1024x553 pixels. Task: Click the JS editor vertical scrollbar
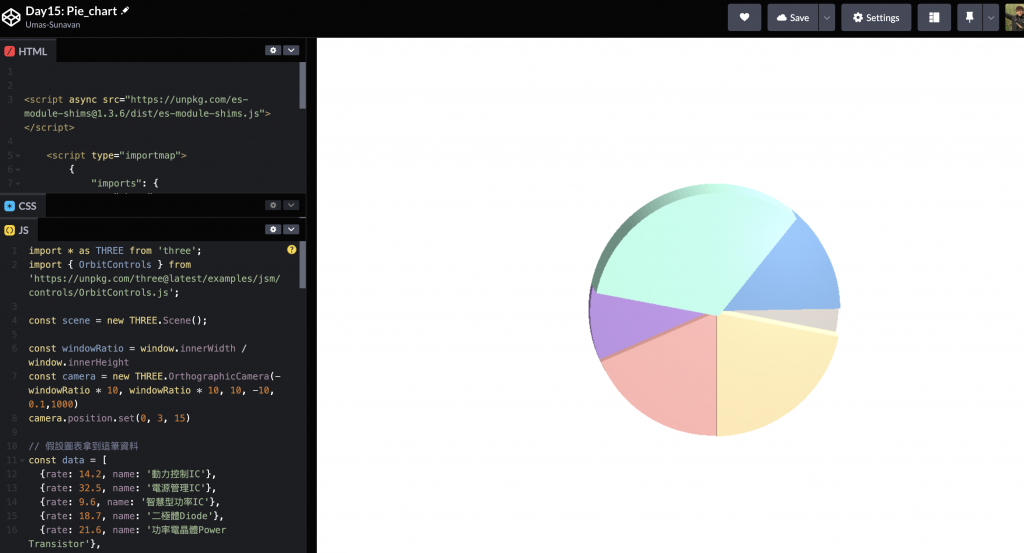point(302,265)
